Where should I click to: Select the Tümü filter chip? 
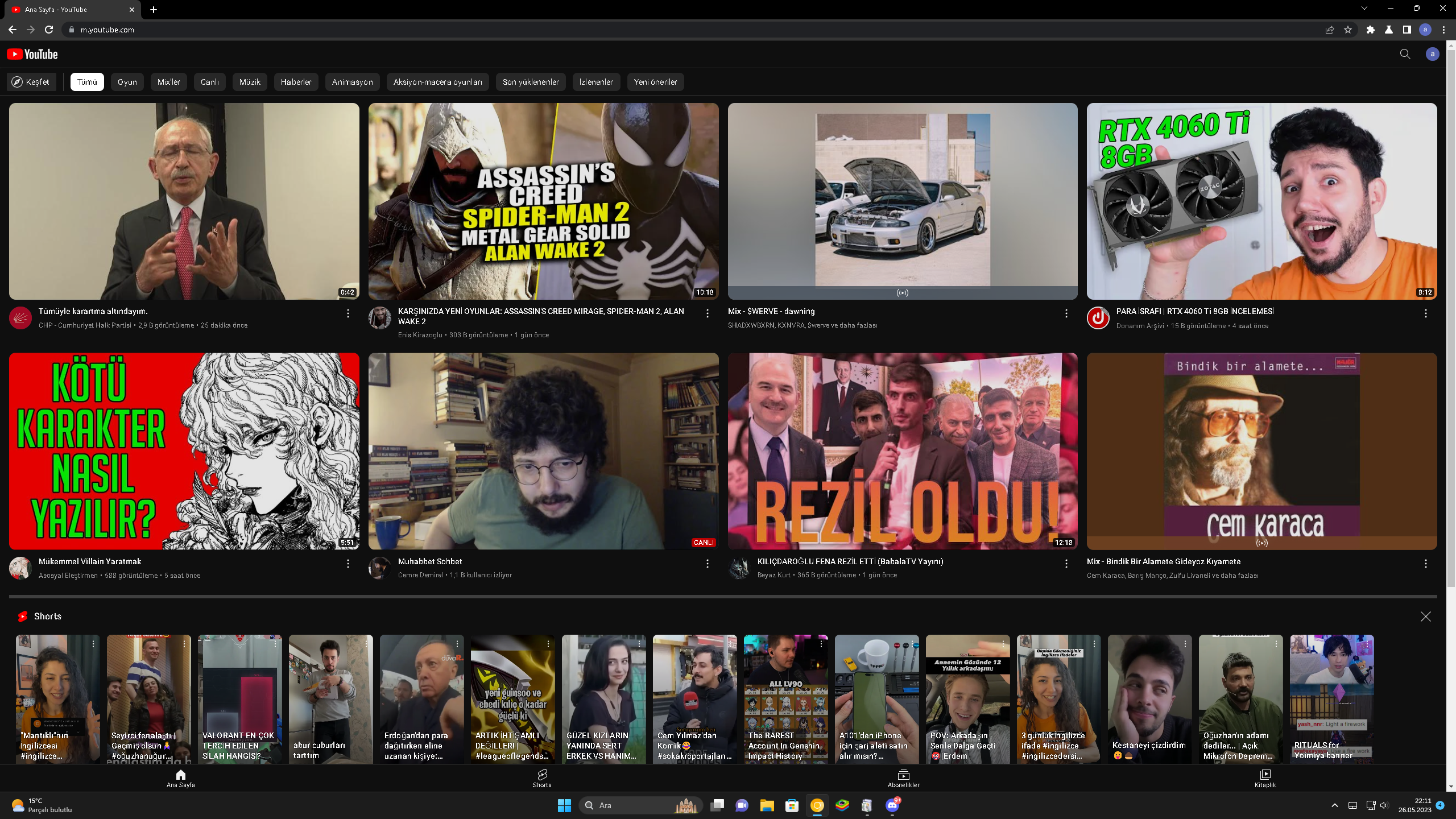coord(87,82)
